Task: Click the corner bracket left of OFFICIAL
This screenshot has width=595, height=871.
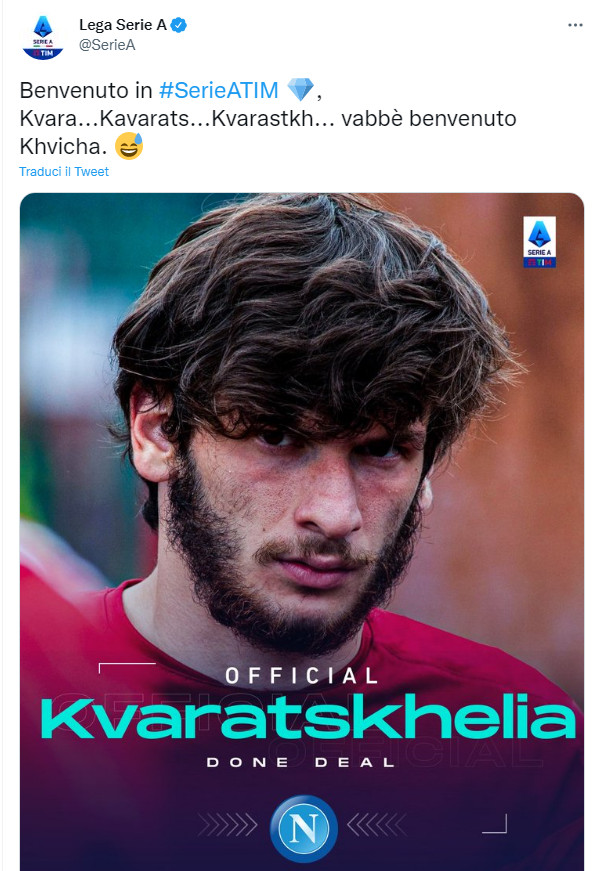Action: click(127, 668)
